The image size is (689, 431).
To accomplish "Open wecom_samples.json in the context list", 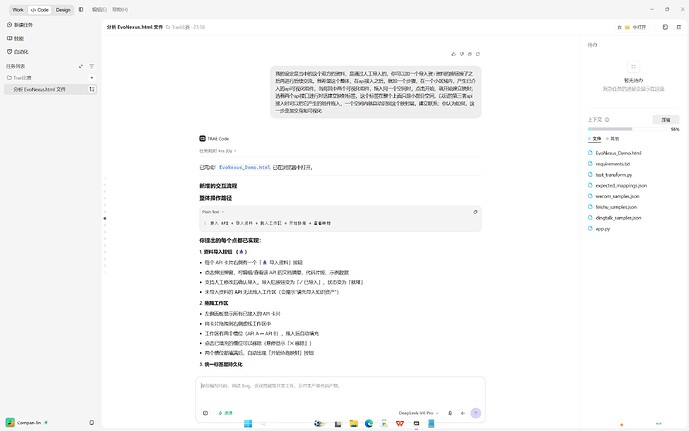I will click(617, 196).
